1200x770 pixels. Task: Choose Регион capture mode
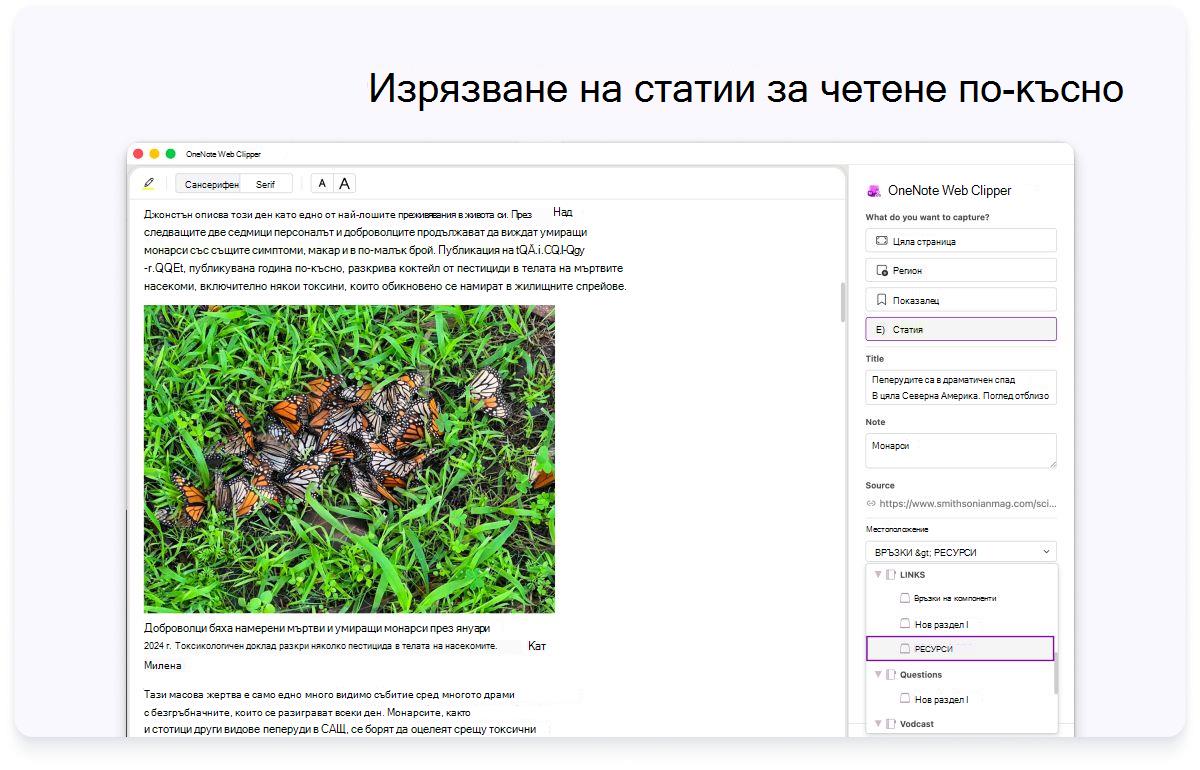click(961, 270)
